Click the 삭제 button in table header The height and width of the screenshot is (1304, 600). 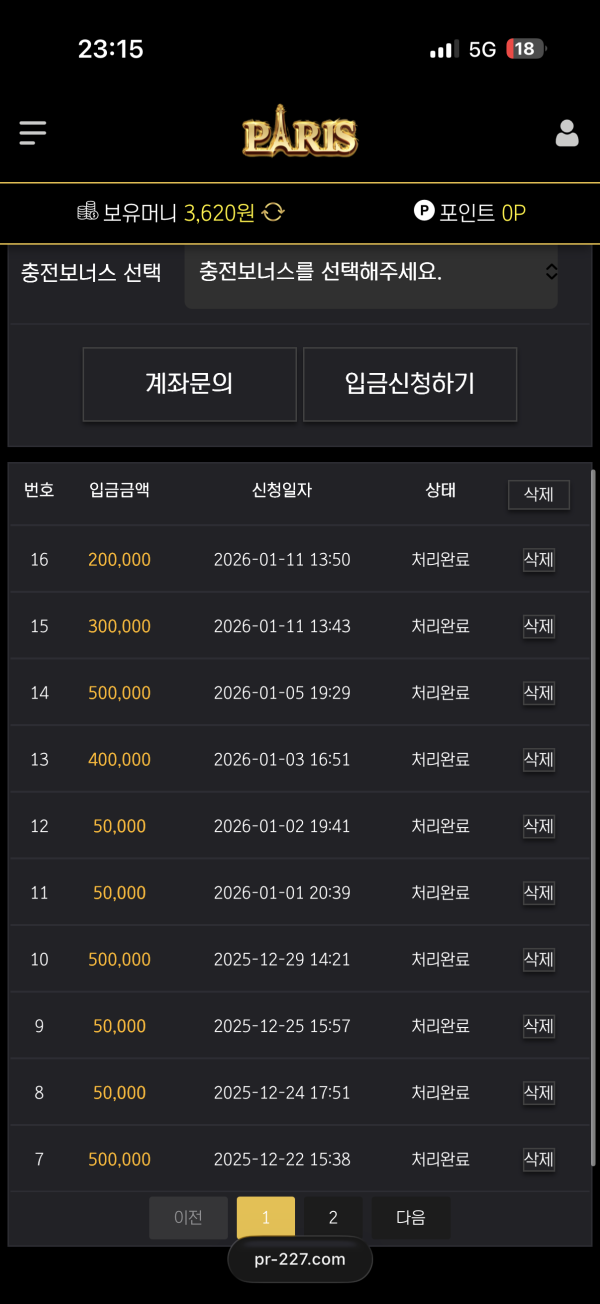(538, 494)
